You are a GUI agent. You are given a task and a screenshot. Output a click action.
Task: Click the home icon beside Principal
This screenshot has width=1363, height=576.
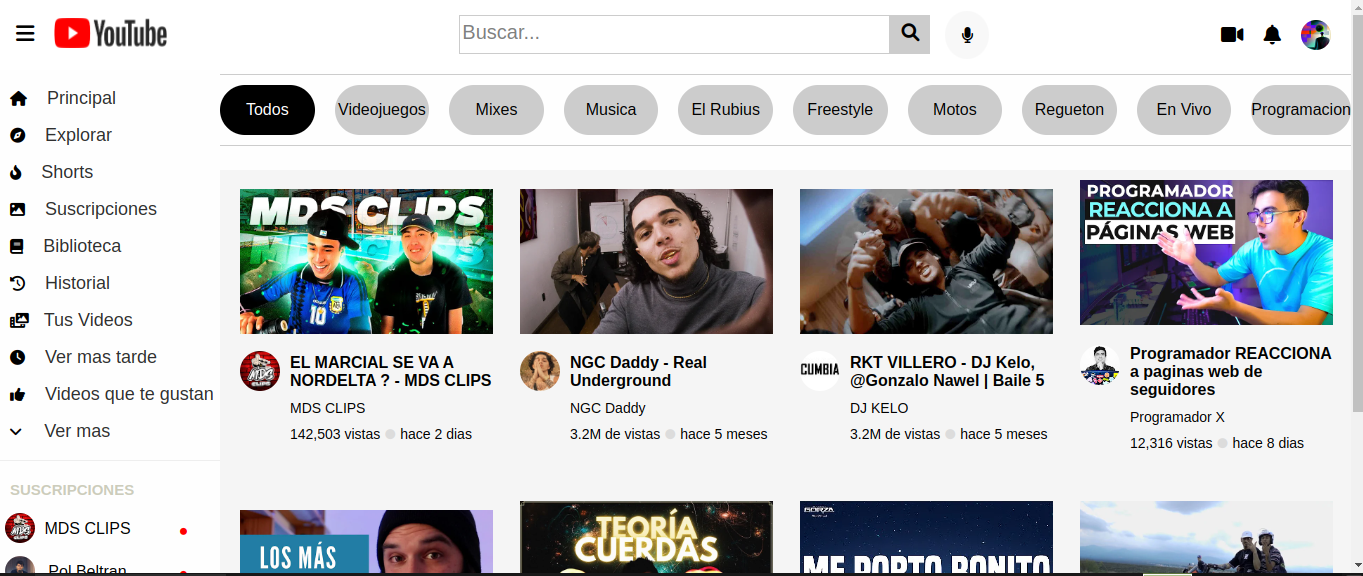(x=18, y=98)
